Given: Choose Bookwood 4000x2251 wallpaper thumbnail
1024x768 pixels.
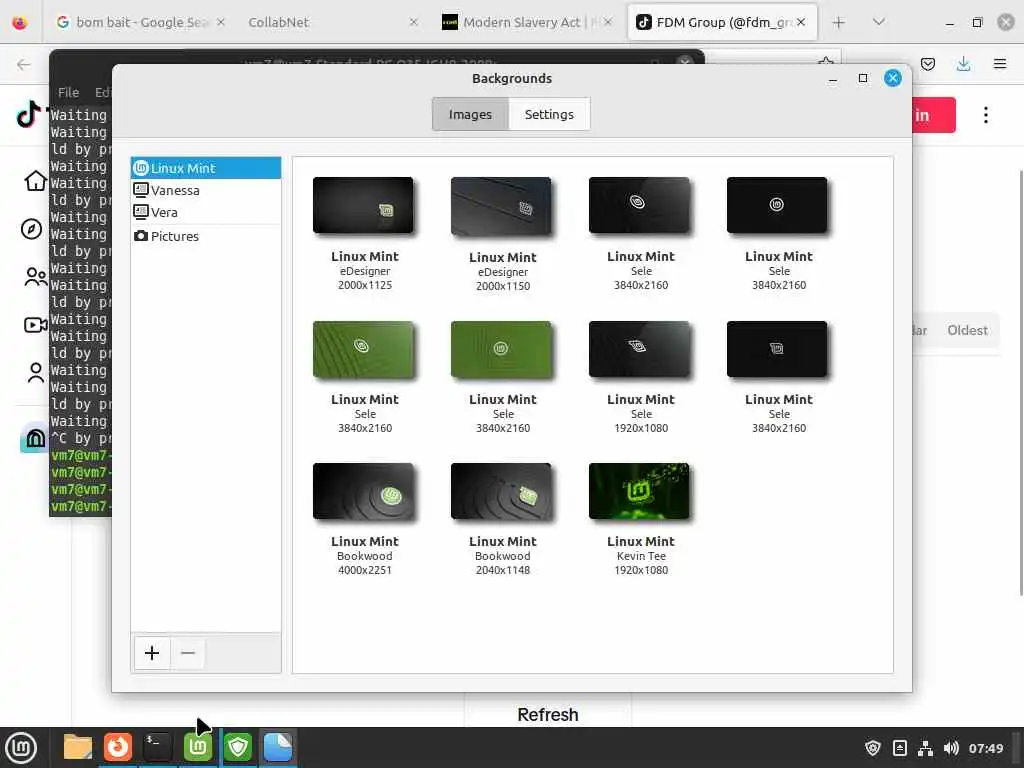Looking at the screenshot, I should 363,491.
